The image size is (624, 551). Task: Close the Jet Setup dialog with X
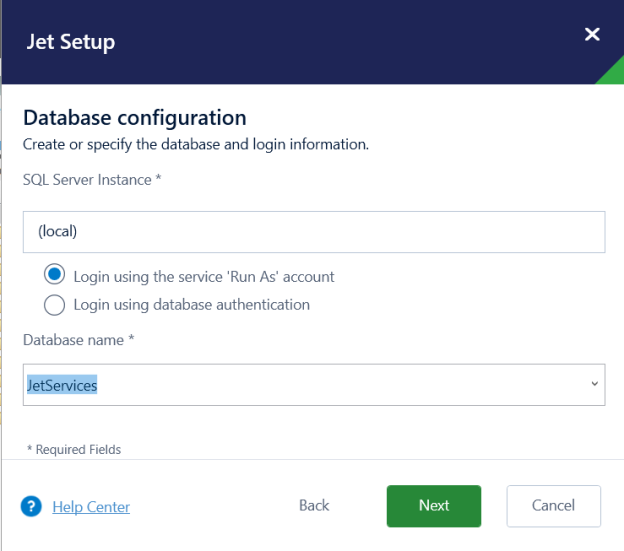click(x=592, y=34)
